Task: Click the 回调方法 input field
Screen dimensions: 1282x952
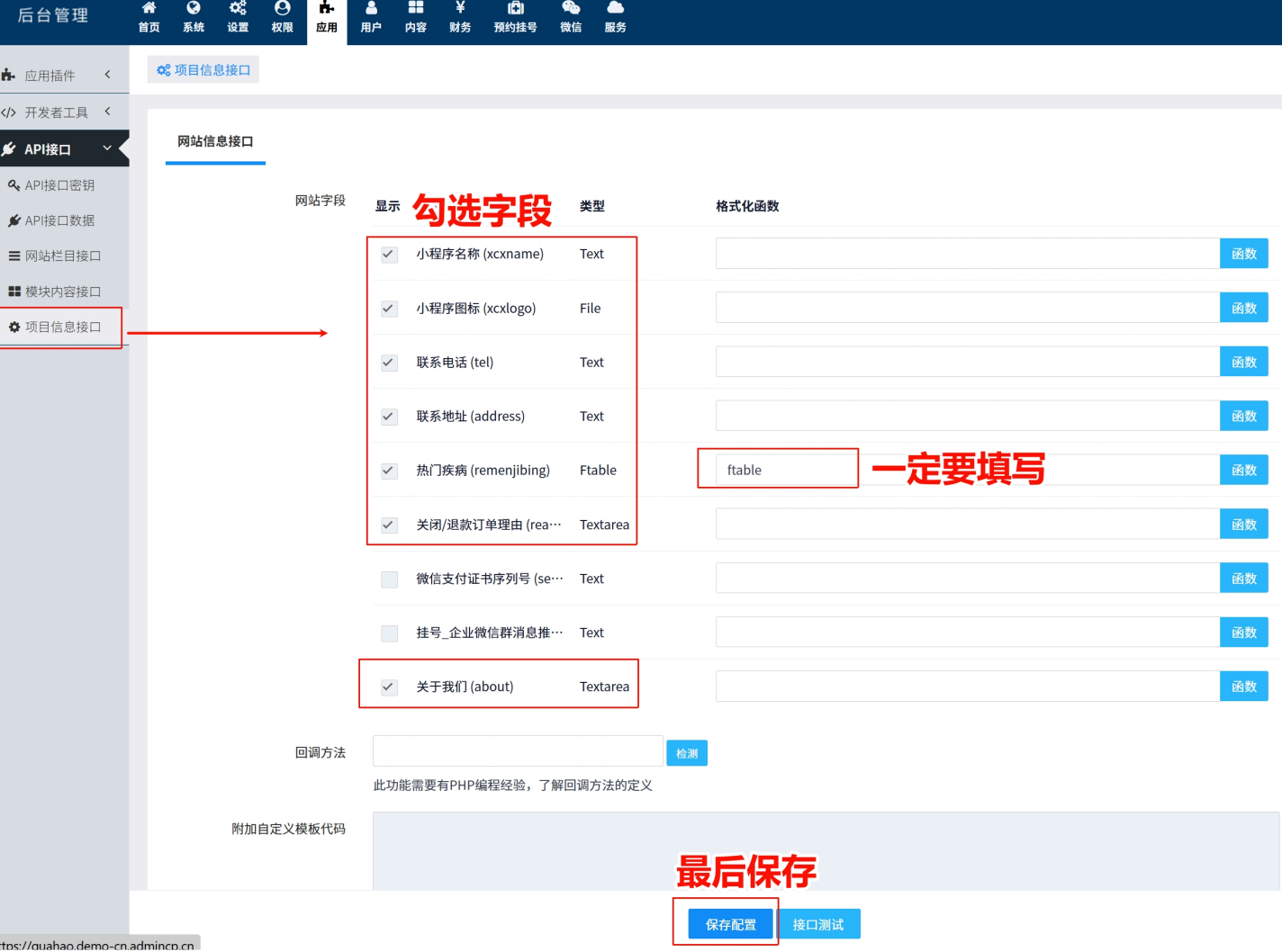Action: (518, 751)
